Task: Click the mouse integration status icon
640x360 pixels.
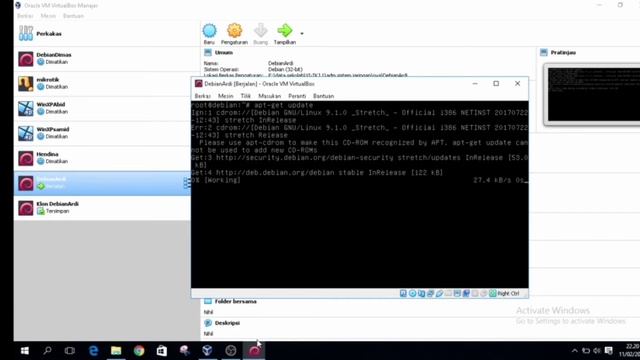Action: point(484,293)
